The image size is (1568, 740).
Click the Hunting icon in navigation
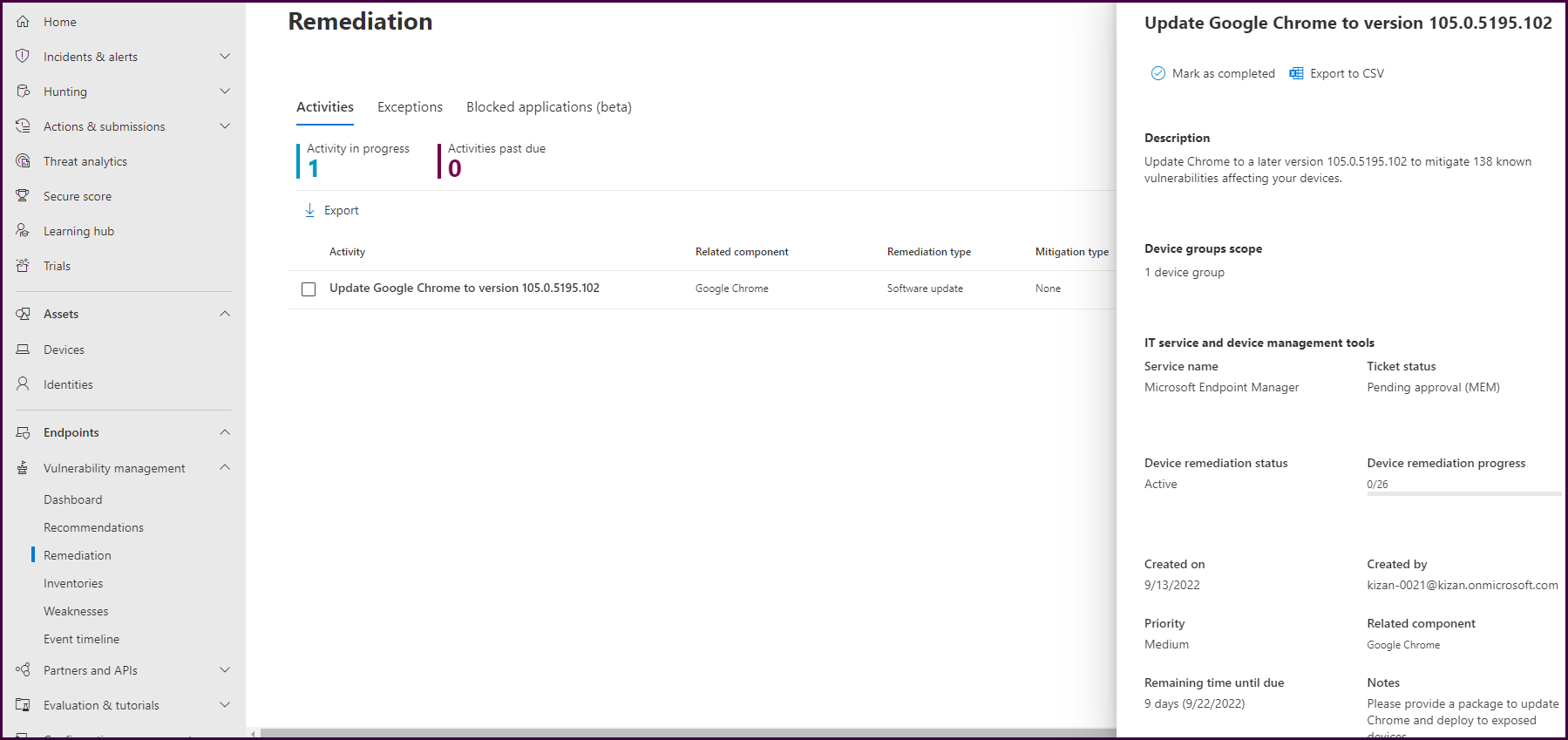coord(23,92)
